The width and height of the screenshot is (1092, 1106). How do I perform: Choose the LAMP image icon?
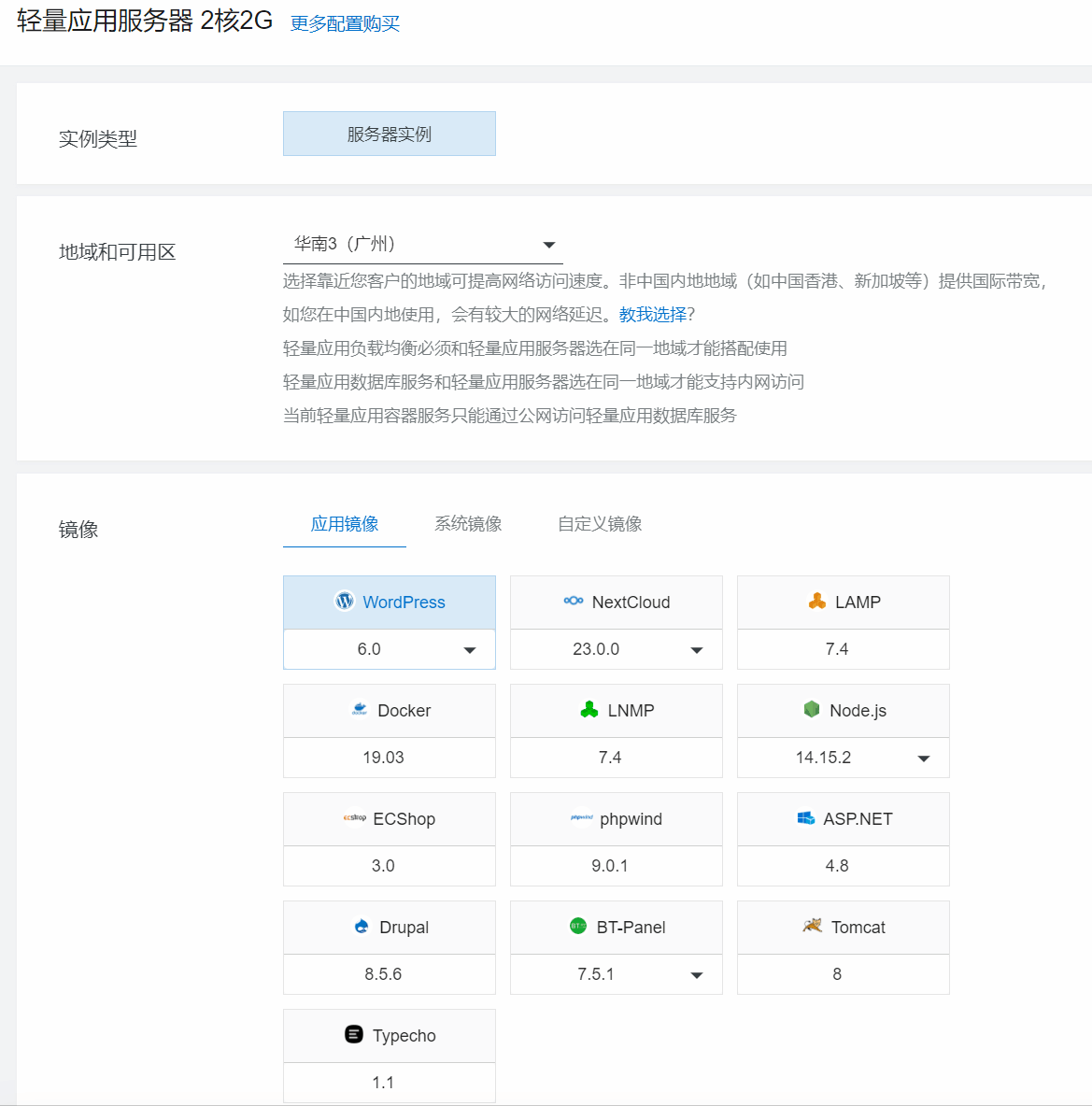tap(817, 602)
